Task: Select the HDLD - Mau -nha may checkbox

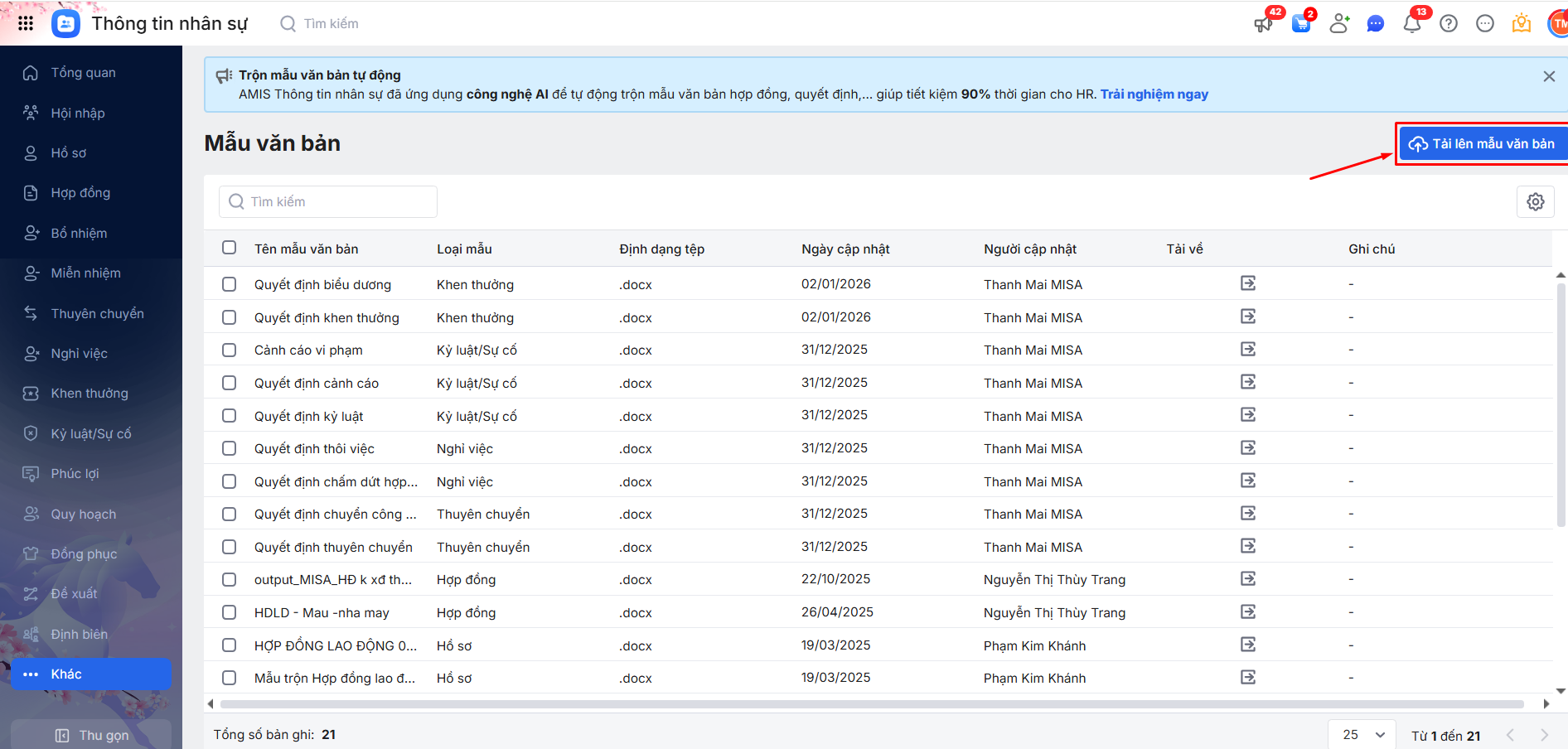Action: [x=230, y=612]
